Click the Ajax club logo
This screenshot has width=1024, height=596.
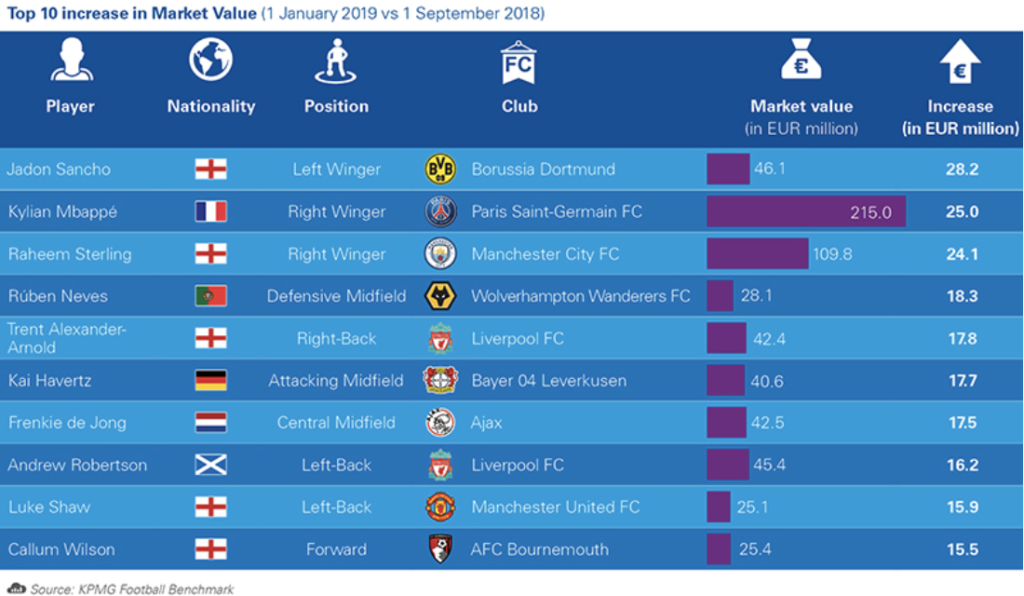click(x=440, y=422)
